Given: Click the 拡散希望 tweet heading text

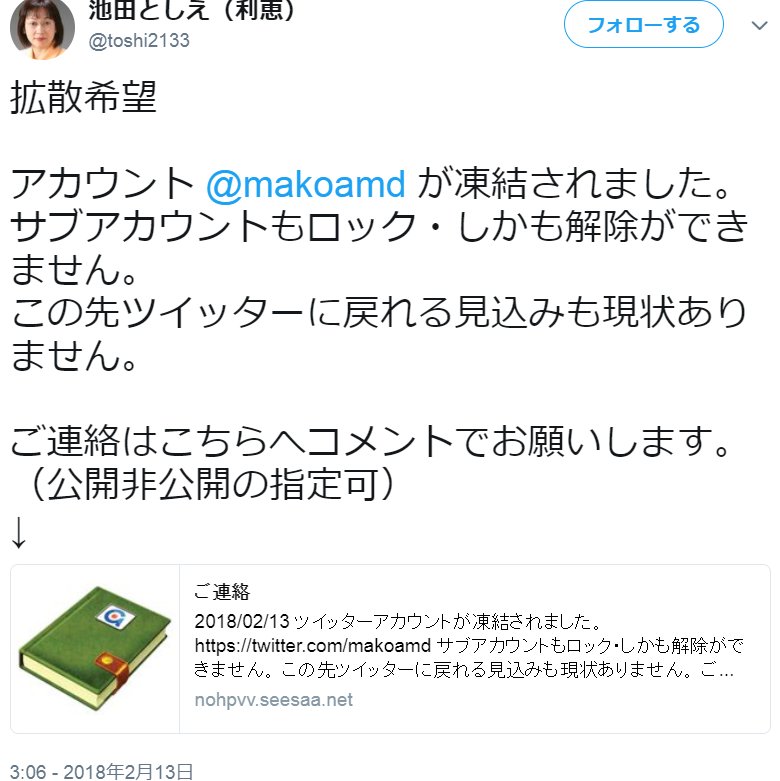Looking at the screenshot, I should [x=83, y=97].
